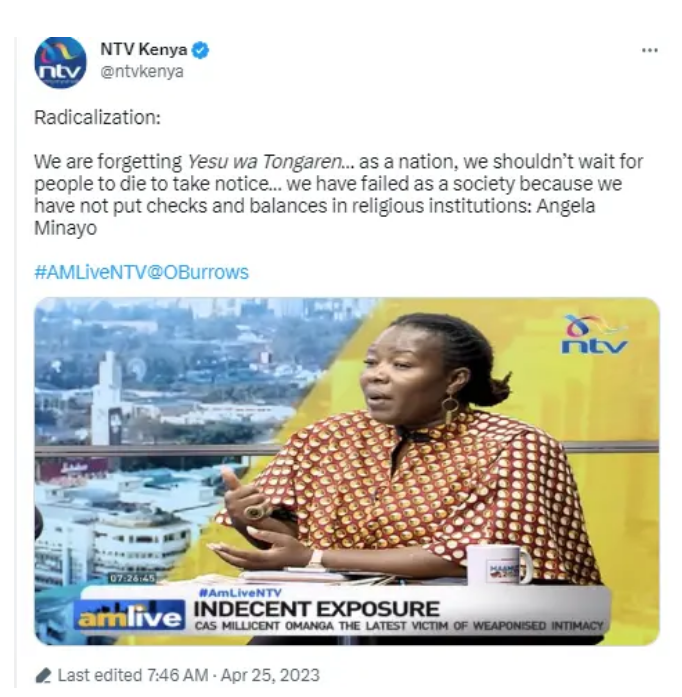Click the amlive show logo

[129, 615]
